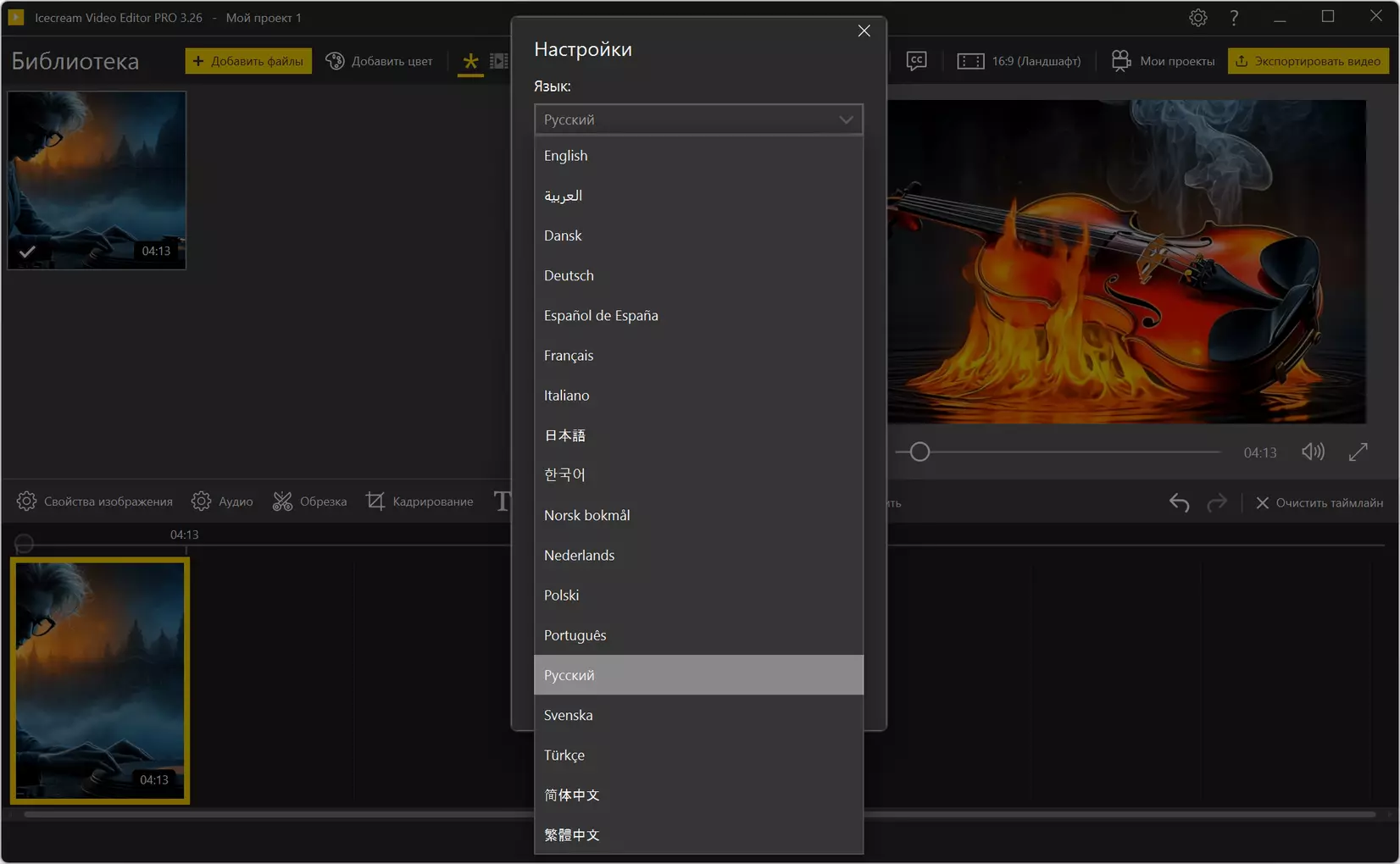The height and width of the screenshot is (864, 1400).
Task: Undo the last action arrow
Action: click(1179, 502)
